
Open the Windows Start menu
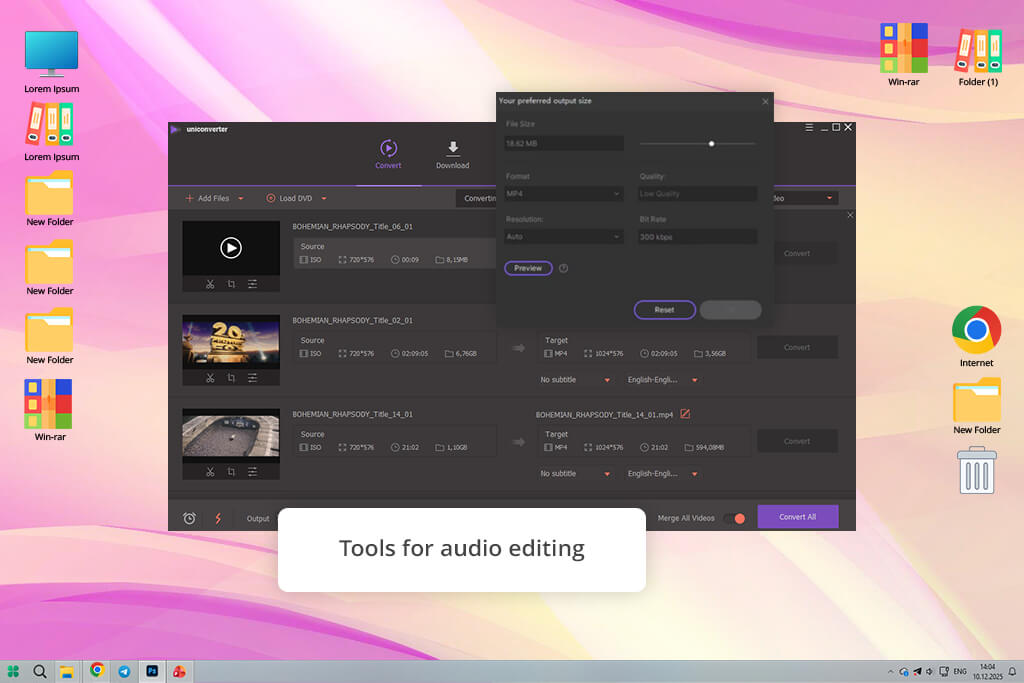[x=13, y=671]
